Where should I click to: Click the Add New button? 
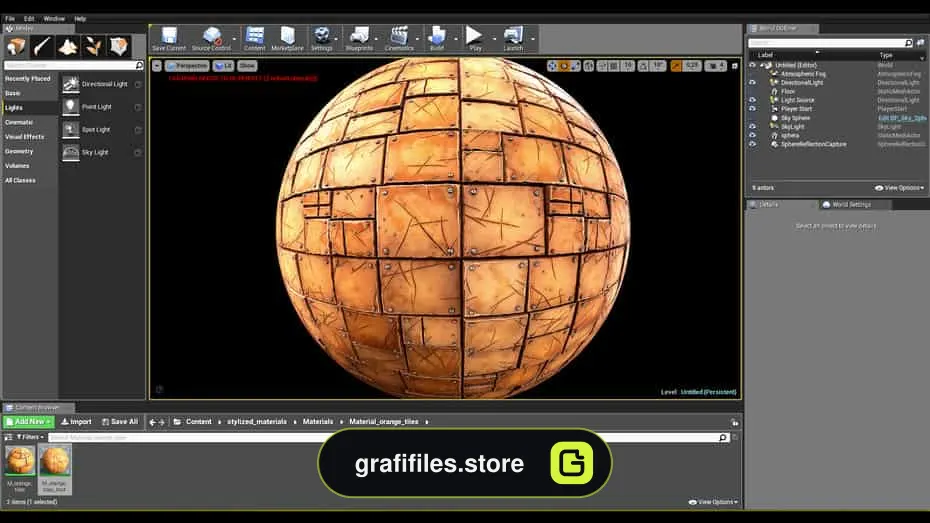(x=28, y=422)
